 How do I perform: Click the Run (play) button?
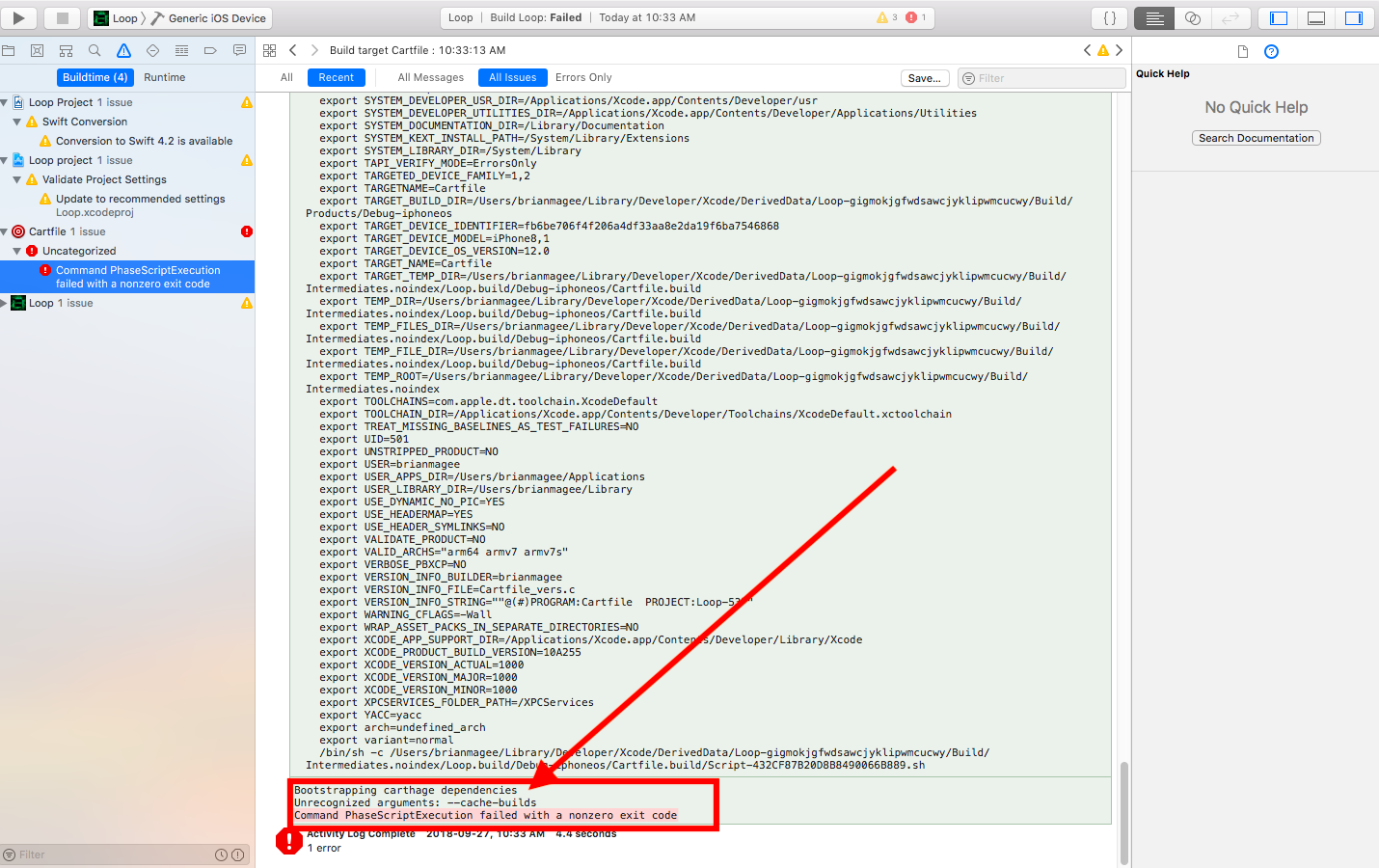pyautogui.click(x=18, y=17)
